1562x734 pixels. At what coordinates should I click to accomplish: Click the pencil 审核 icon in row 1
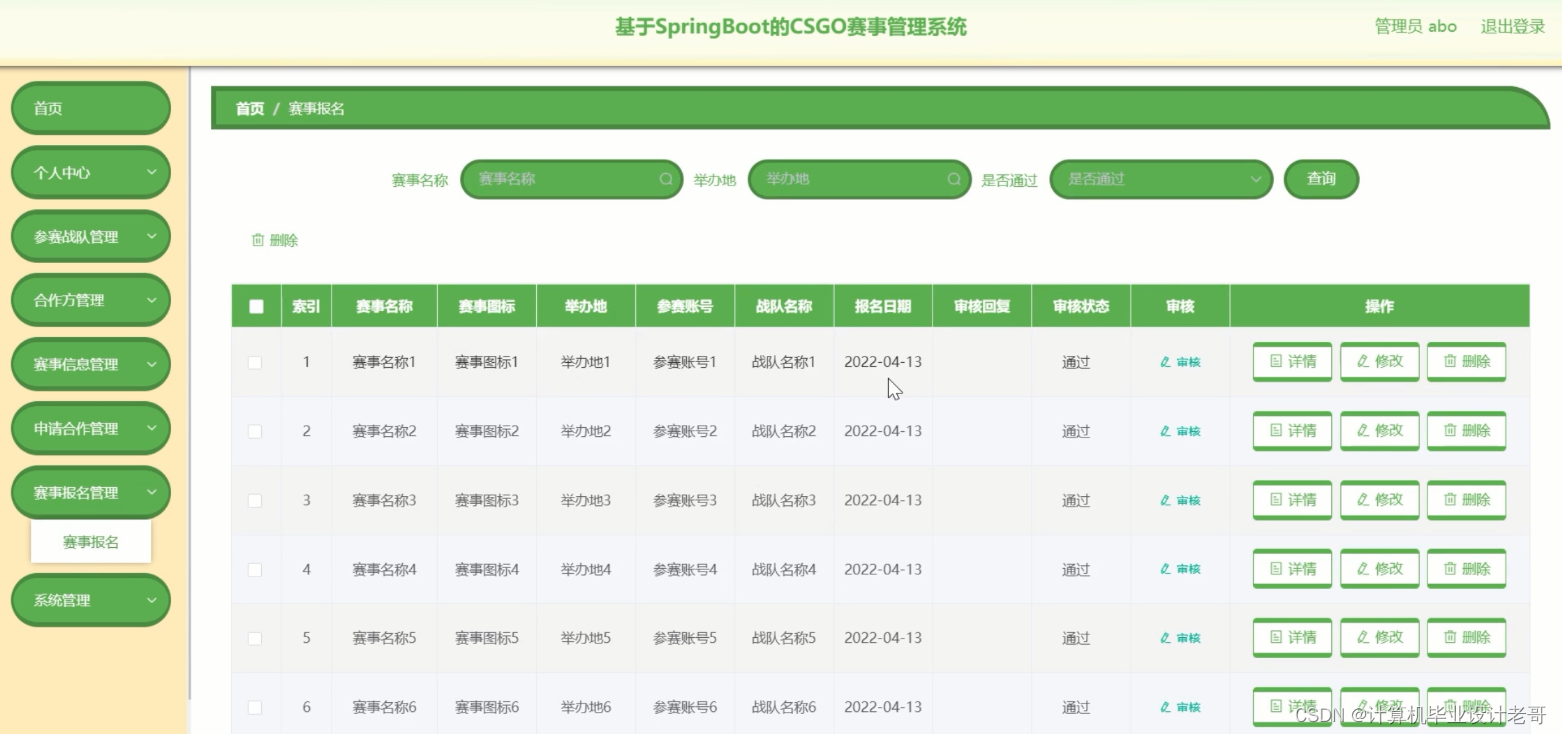(1165, 362)
